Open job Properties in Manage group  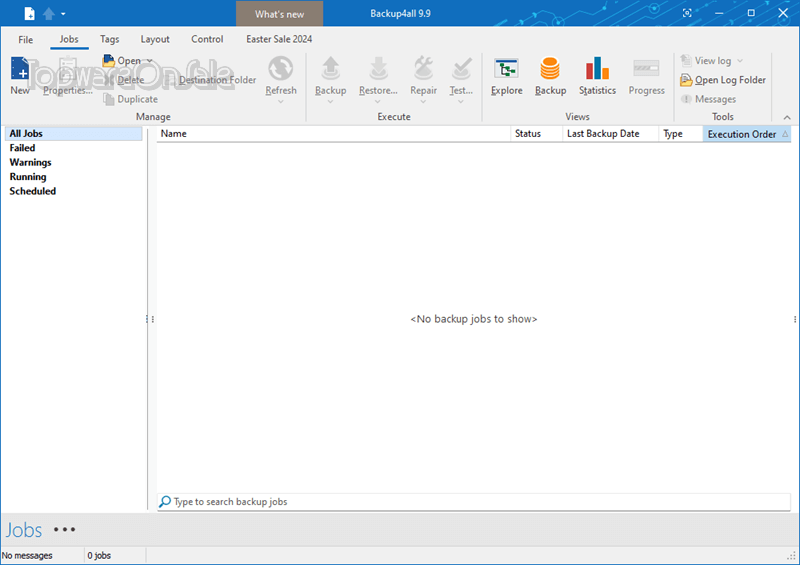point(67,76)
